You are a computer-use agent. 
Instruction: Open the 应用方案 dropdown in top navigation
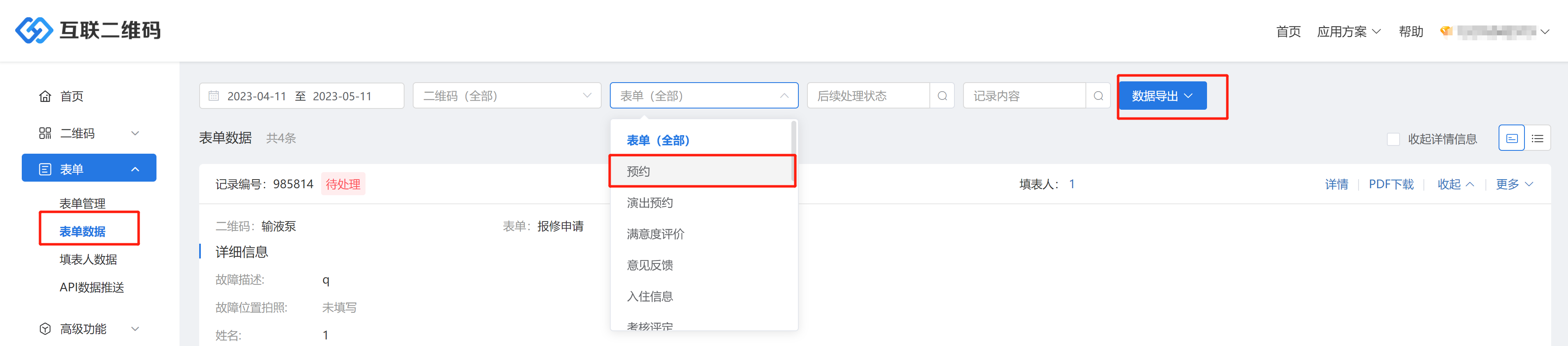tap(1348, 32)
